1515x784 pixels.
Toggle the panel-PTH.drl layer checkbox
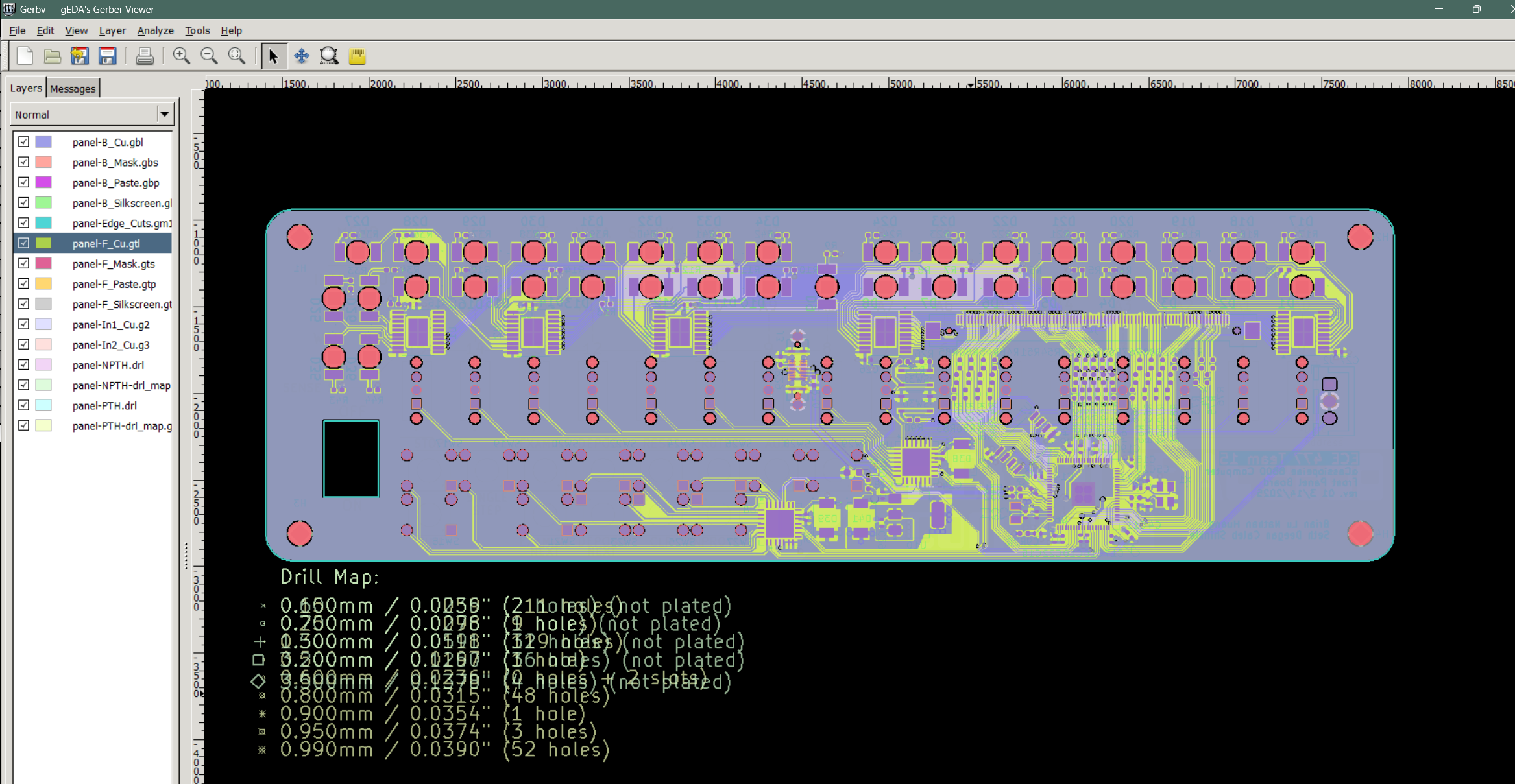[24, 405]
